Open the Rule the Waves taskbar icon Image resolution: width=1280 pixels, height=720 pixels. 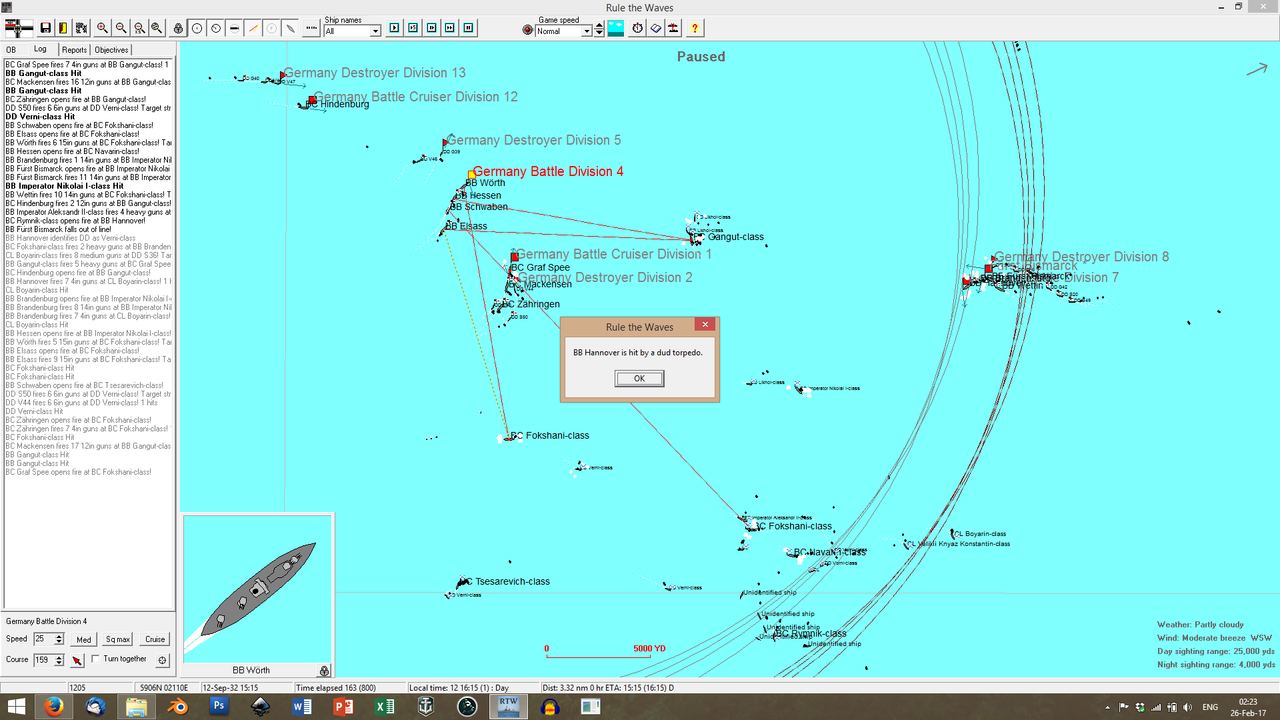[x=508, y=706]
